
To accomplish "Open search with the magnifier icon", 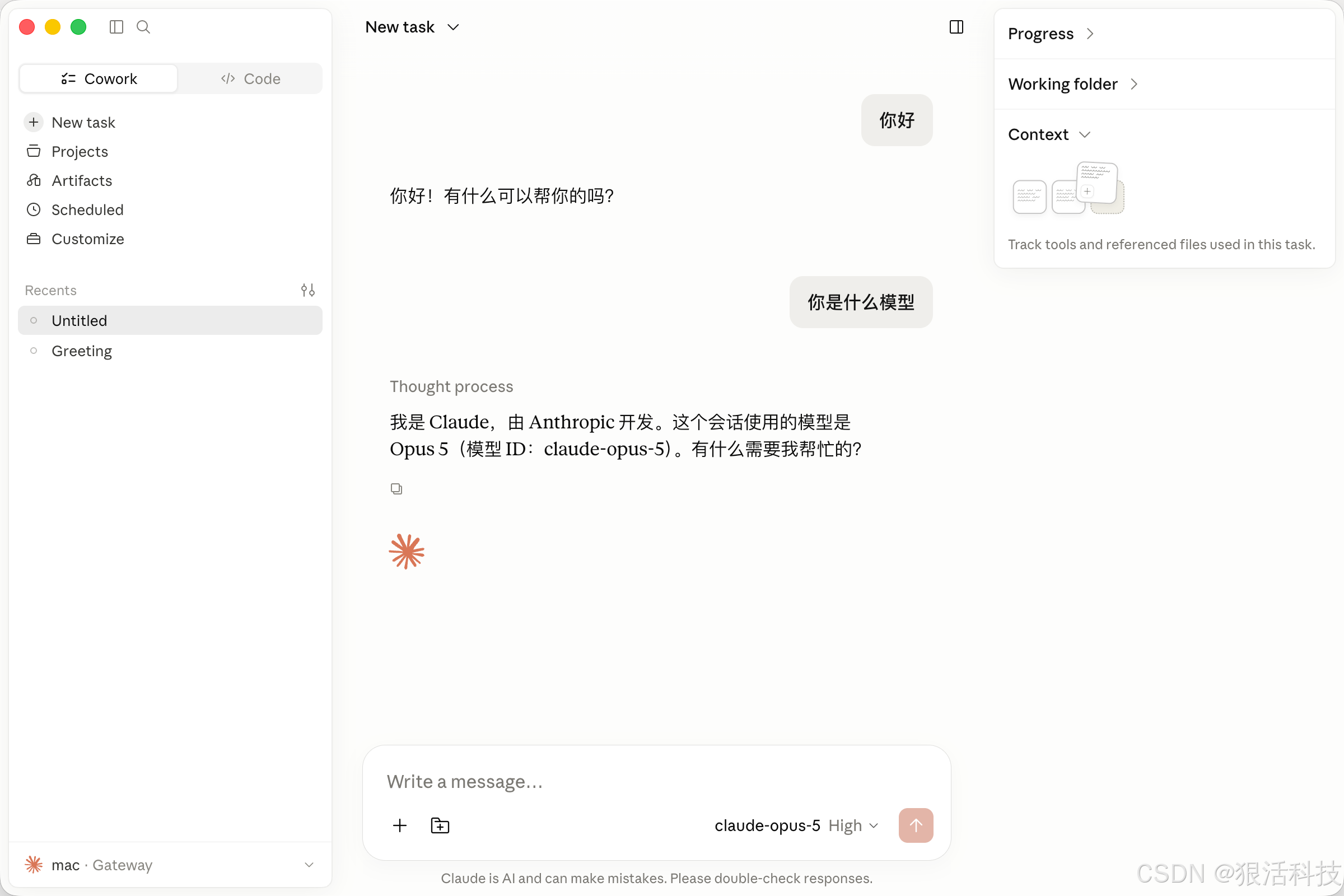I will (x=143, y=27).
